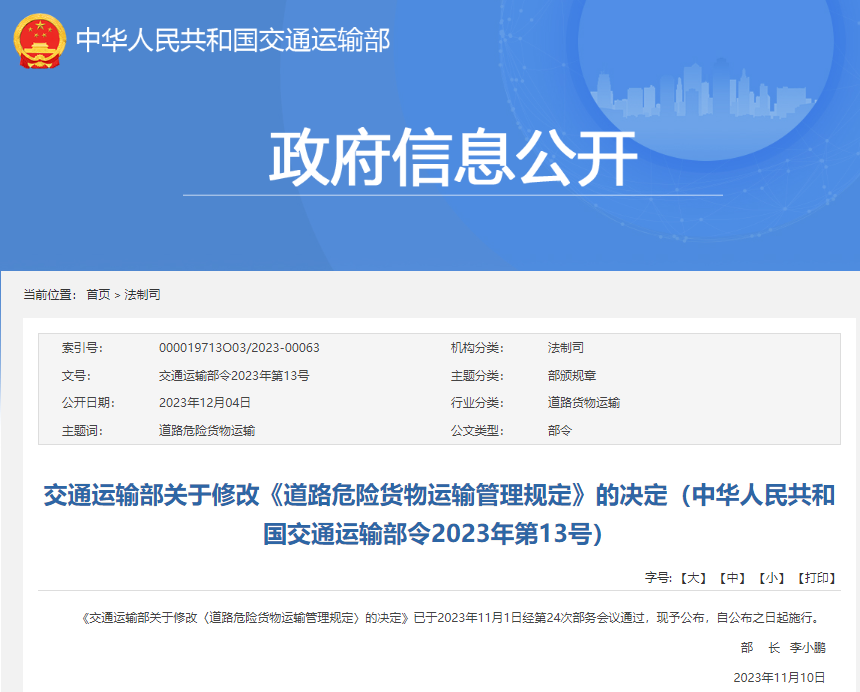Screen dimensions: 860x692
Task: Click the 部令 document type value
Action: [x=559, y=431]
